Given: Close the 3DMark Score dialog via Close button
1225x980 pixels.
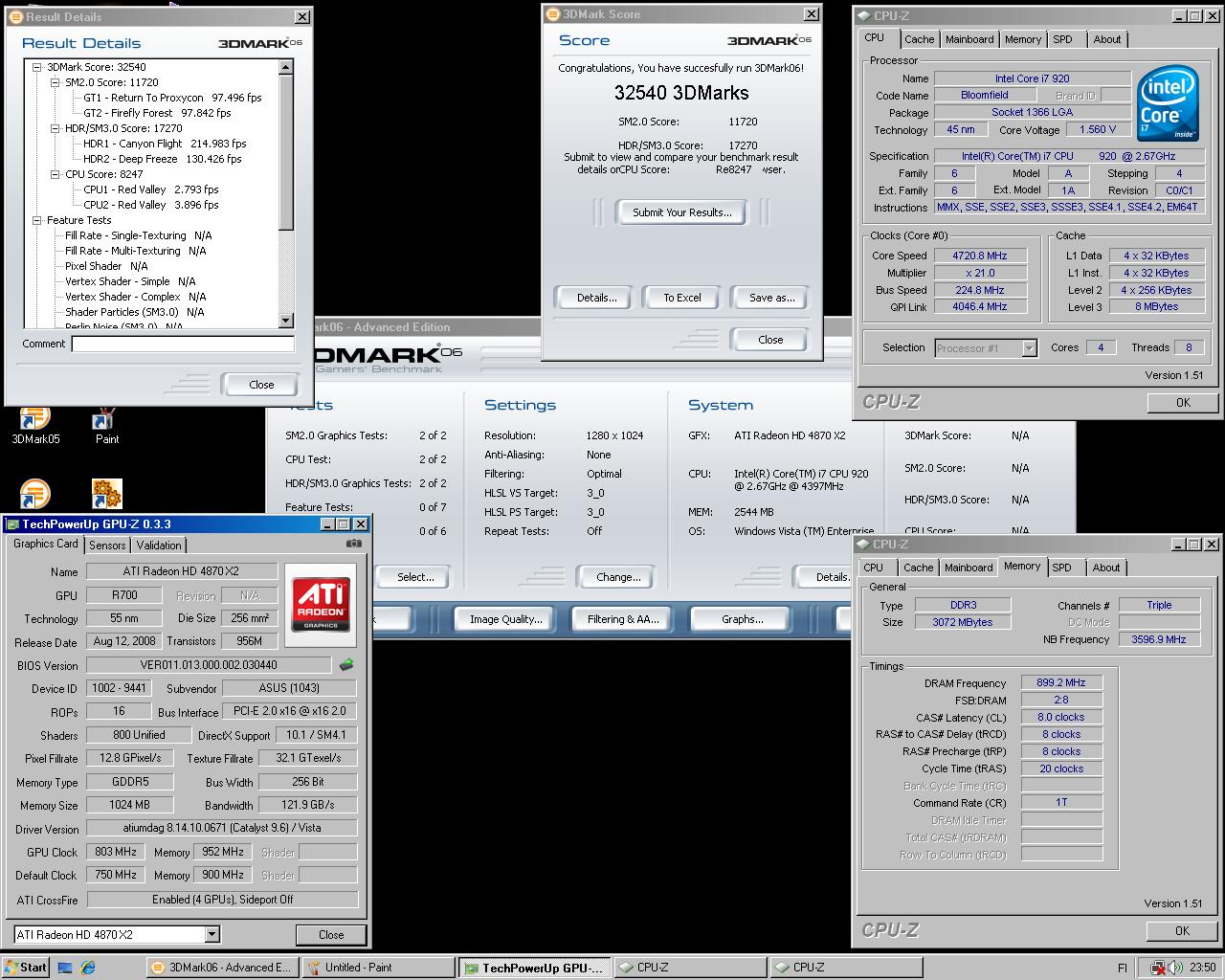Looking at the screenshot, I should coord(770,340).
